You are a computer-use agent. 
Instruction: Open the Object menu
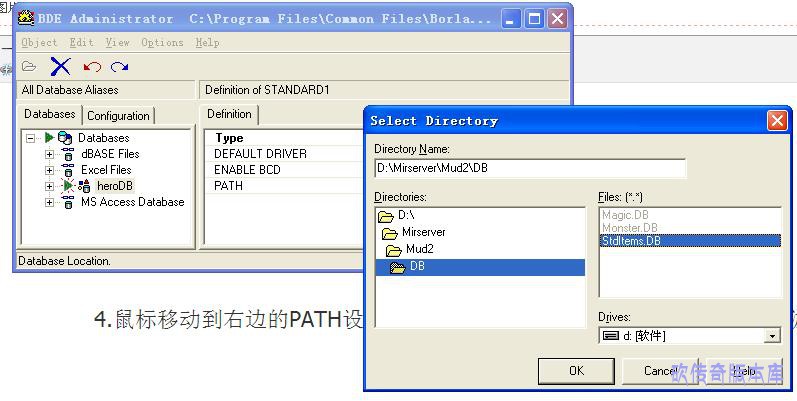pyautogui.click(x=40, y=42)
